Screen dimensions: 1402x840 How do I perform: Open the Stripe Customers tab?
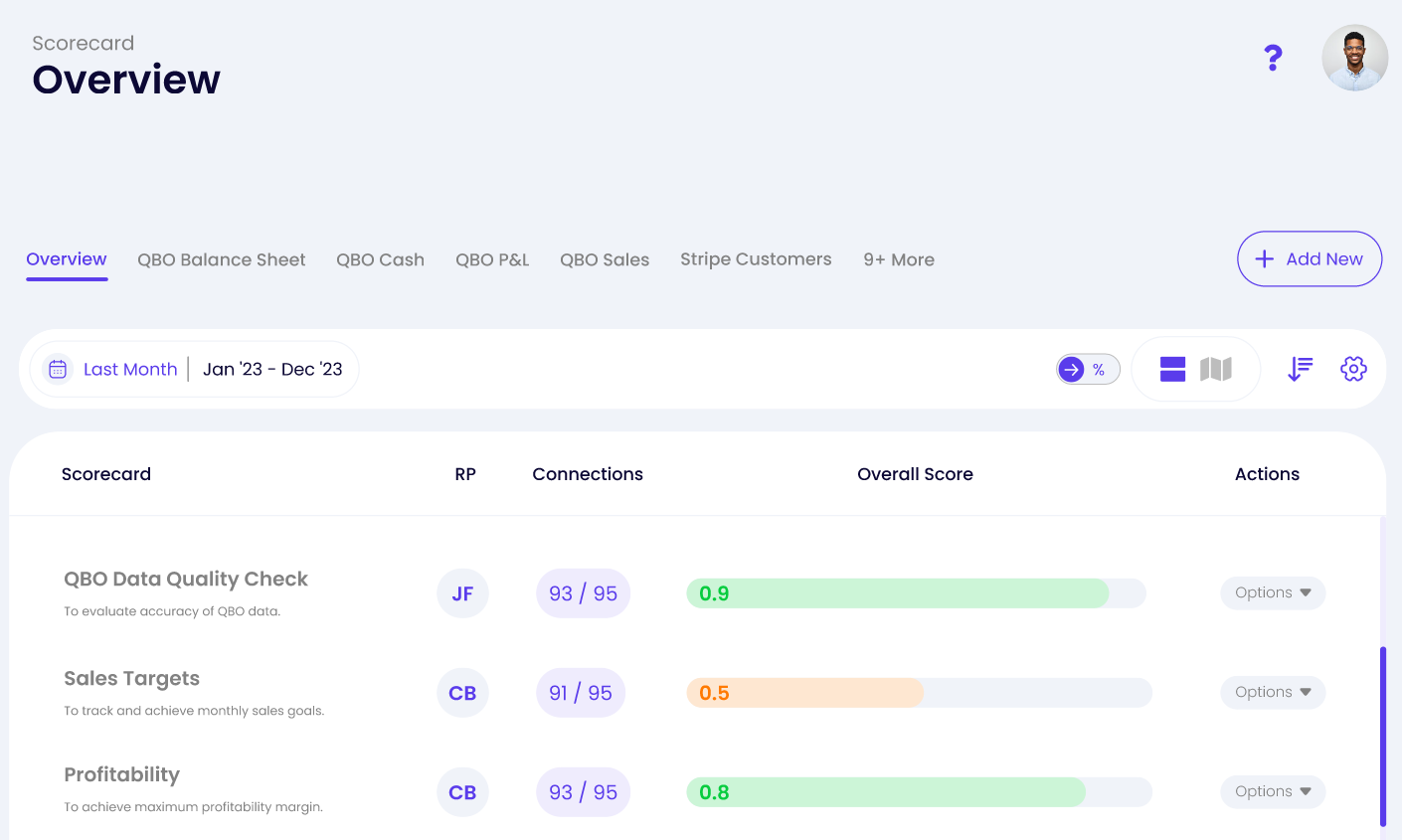click(756, 258)
